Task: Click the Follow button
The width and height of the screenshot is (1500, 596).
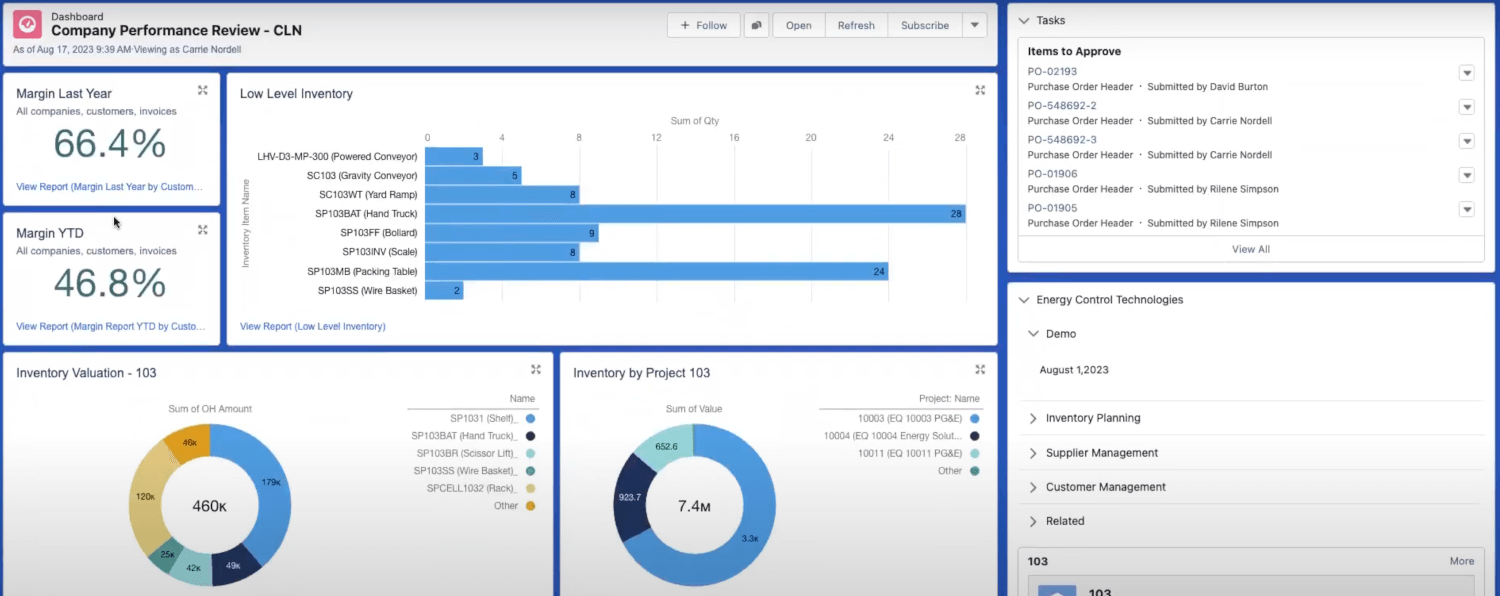Action: pyautogui.click(x=703, y=25)
